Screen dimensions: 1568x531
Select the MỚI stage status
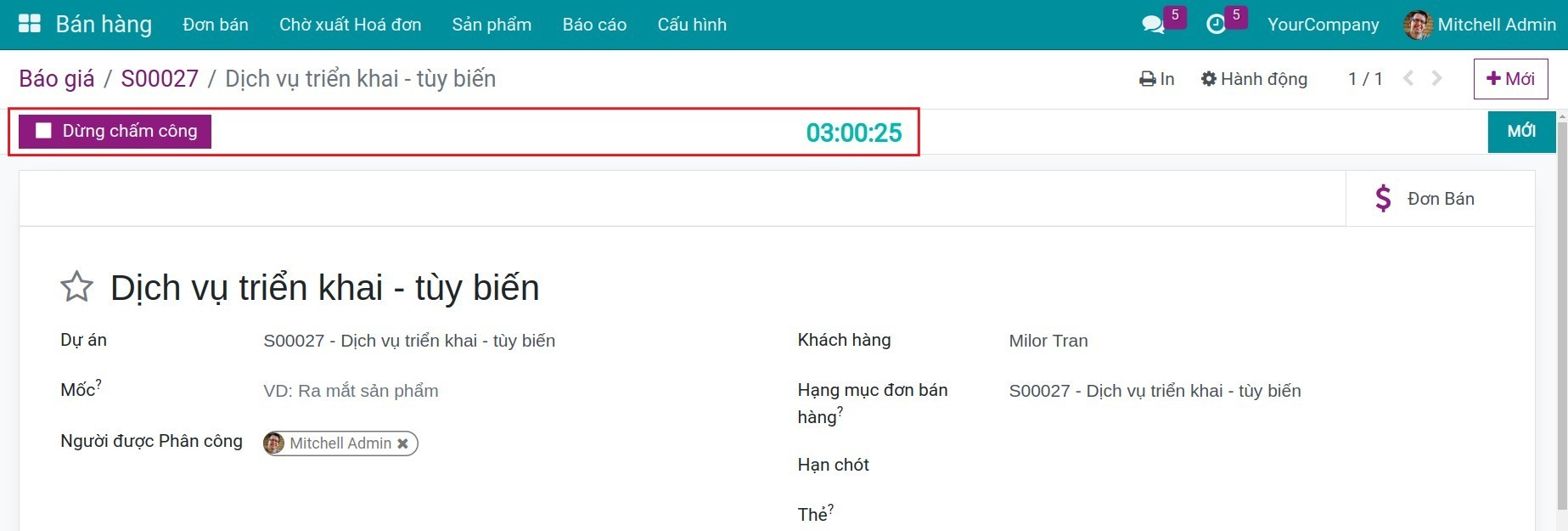click(1521, 132)
